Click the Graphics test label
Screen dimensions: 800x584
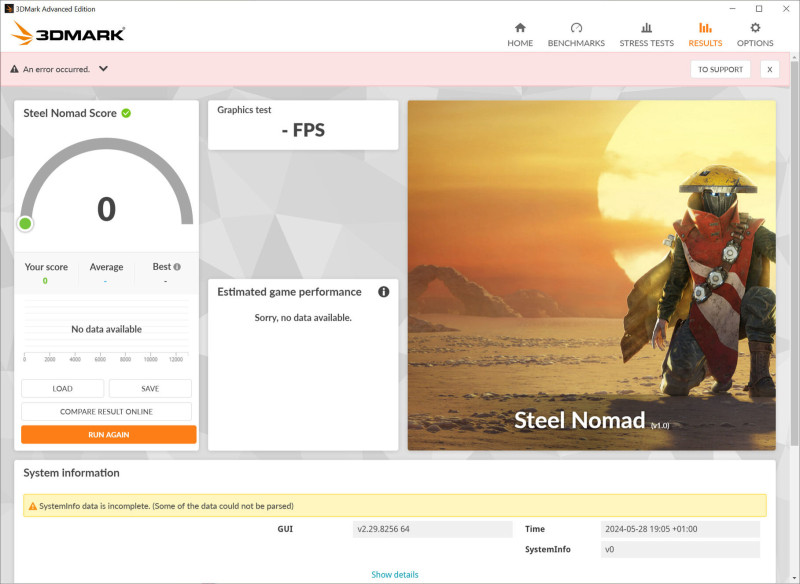coord(244,110)
